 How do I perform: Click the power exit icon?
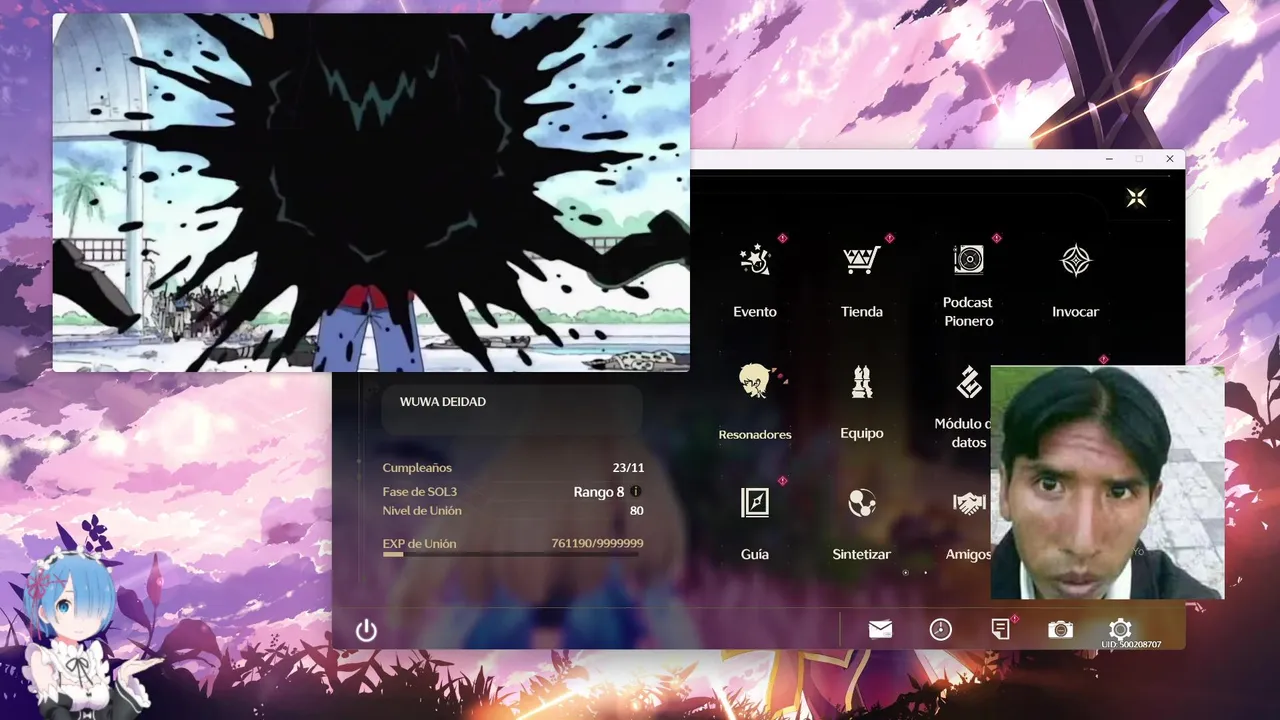pyautogui.click(x=366, y=630)
